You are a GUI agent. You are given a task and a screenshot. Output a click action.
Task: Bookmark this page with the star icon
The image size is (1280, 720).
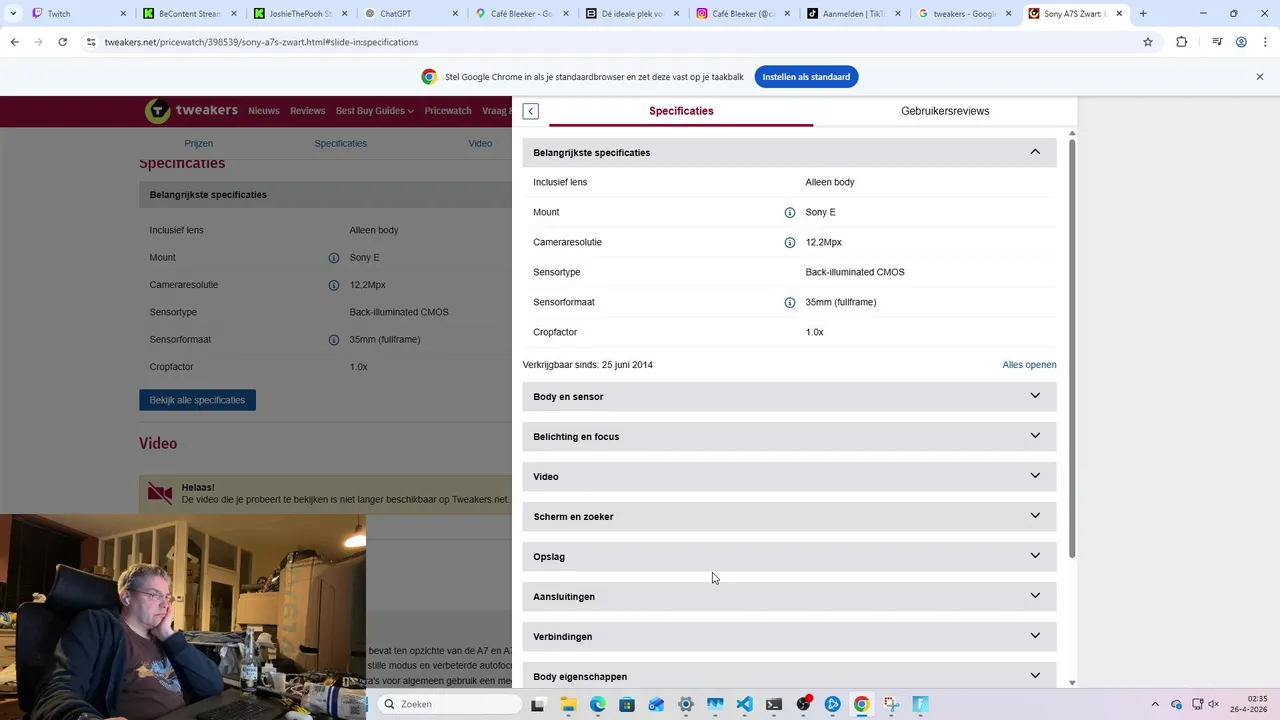(1148, 42)
